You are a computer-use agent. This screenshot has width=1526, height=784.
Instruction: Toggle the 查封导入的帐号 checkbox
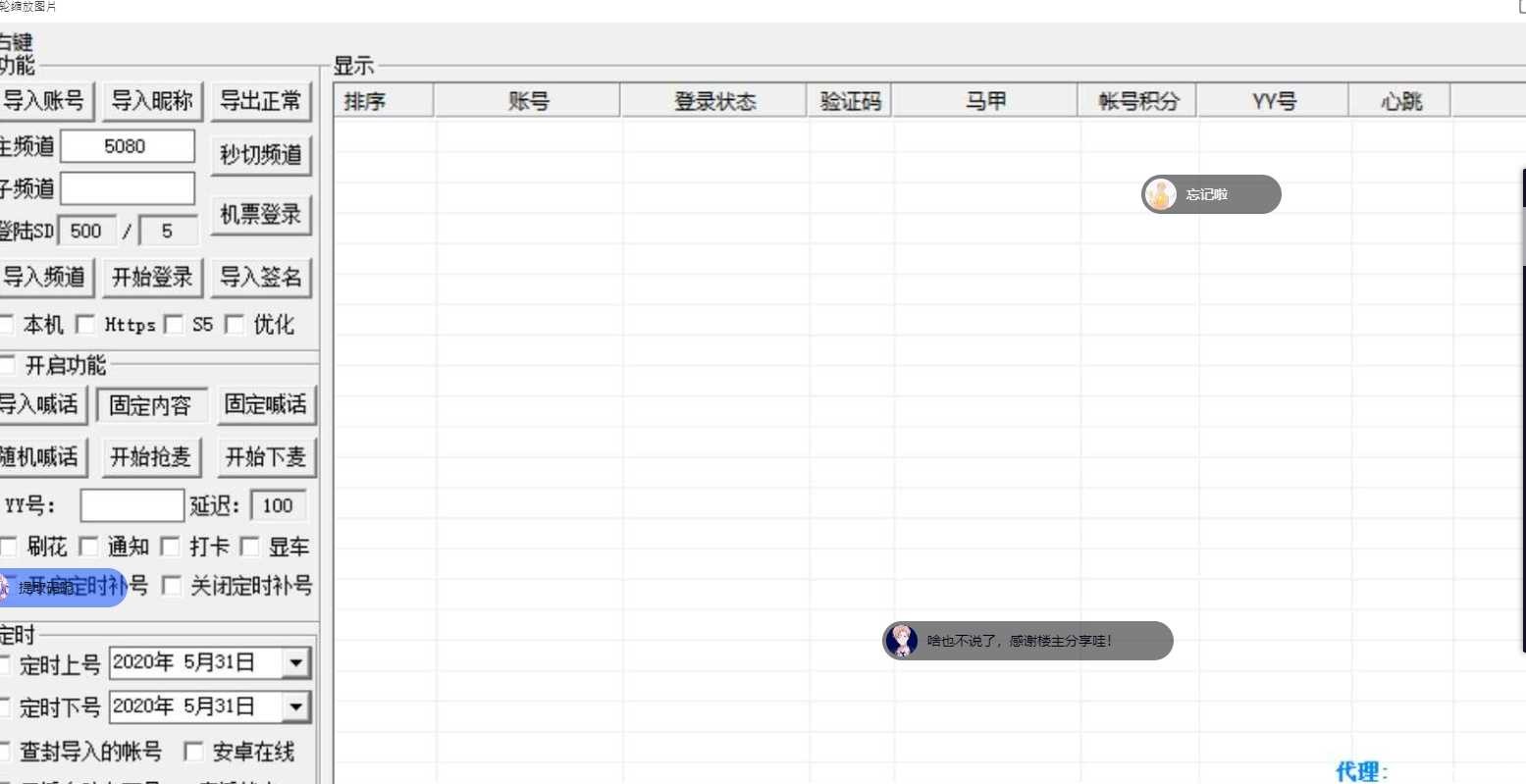[6, 752]
